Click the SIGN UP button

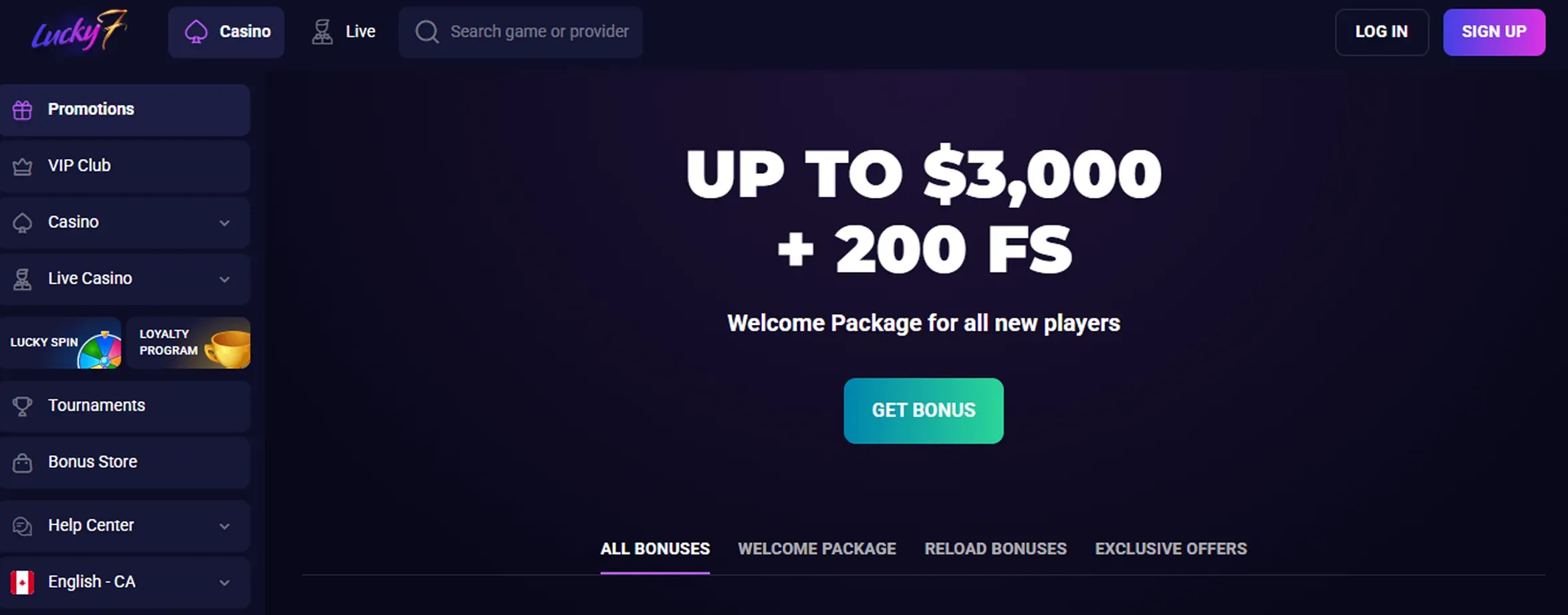pyautogui.click(x=1494, y=31)
